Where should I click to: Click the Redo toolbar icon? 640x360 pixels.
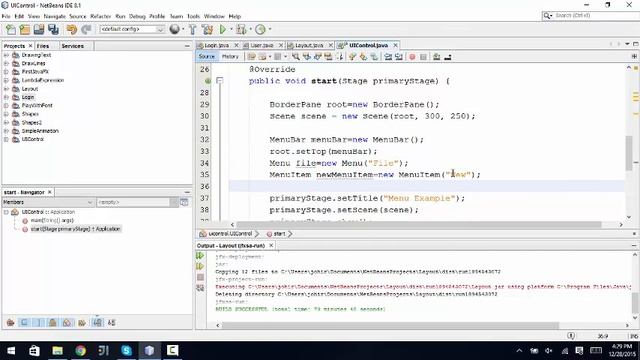(86, 29)
